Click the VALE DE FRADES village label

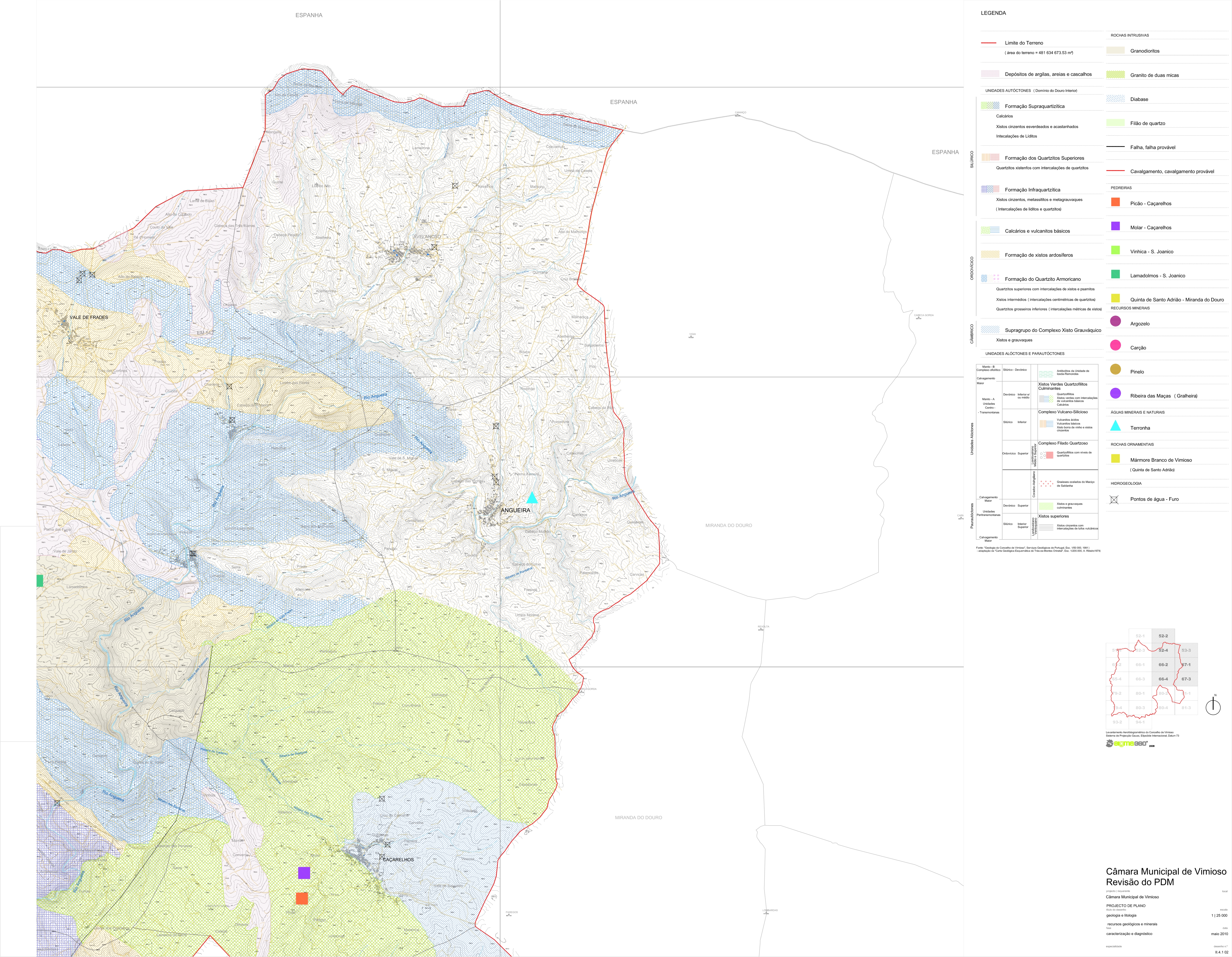pos(89,317)
